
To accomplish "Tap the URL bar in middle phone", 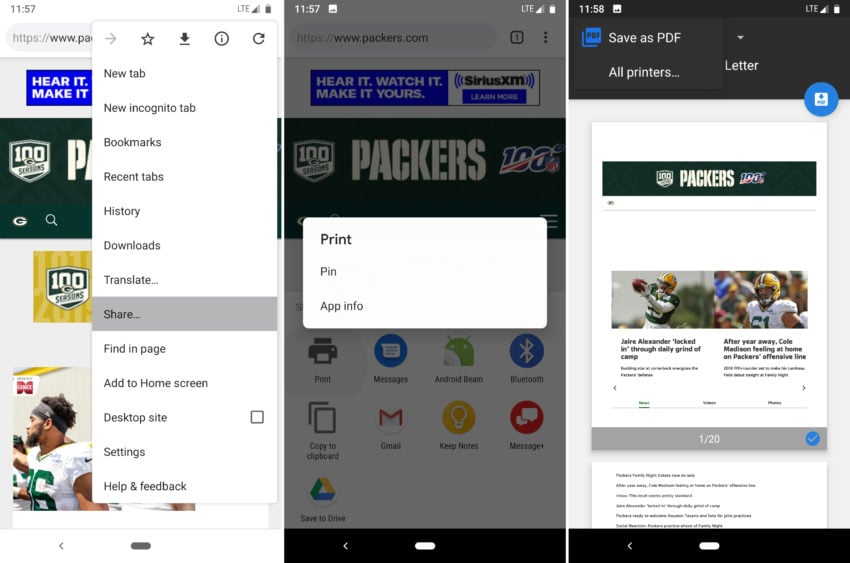I will point(393,38).
